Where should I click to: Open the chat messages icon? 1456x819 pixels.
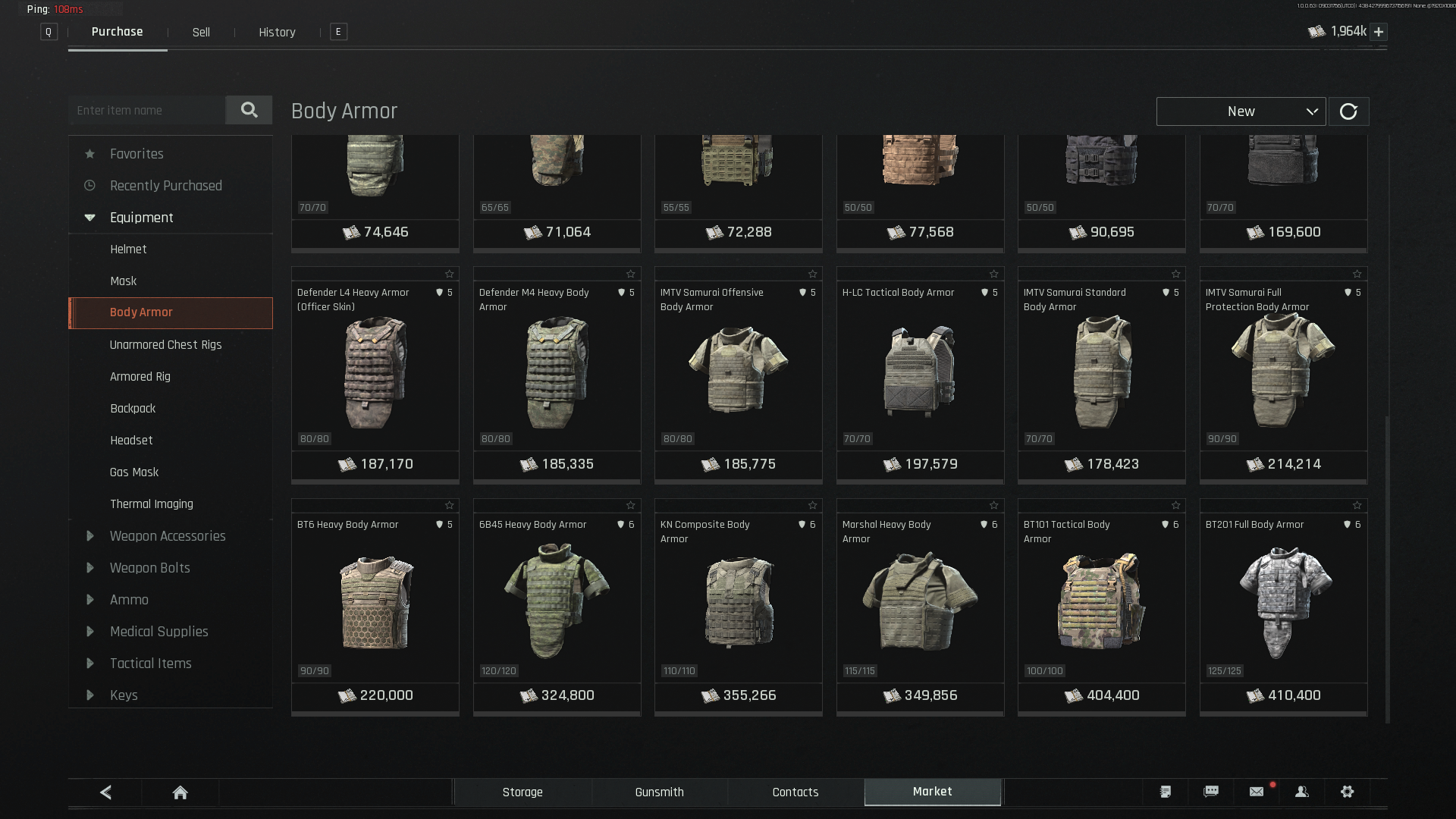[1211, 792]
